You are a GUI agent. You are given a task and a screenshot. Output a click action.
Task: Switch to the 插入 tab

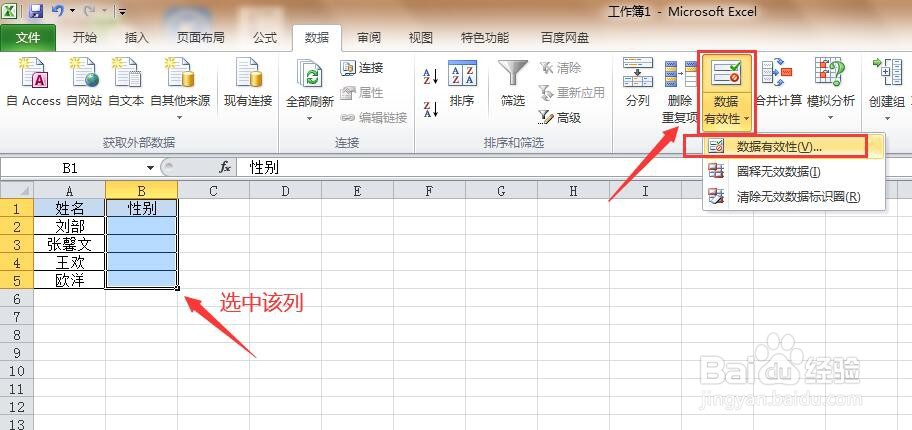(x=137, y=38)
